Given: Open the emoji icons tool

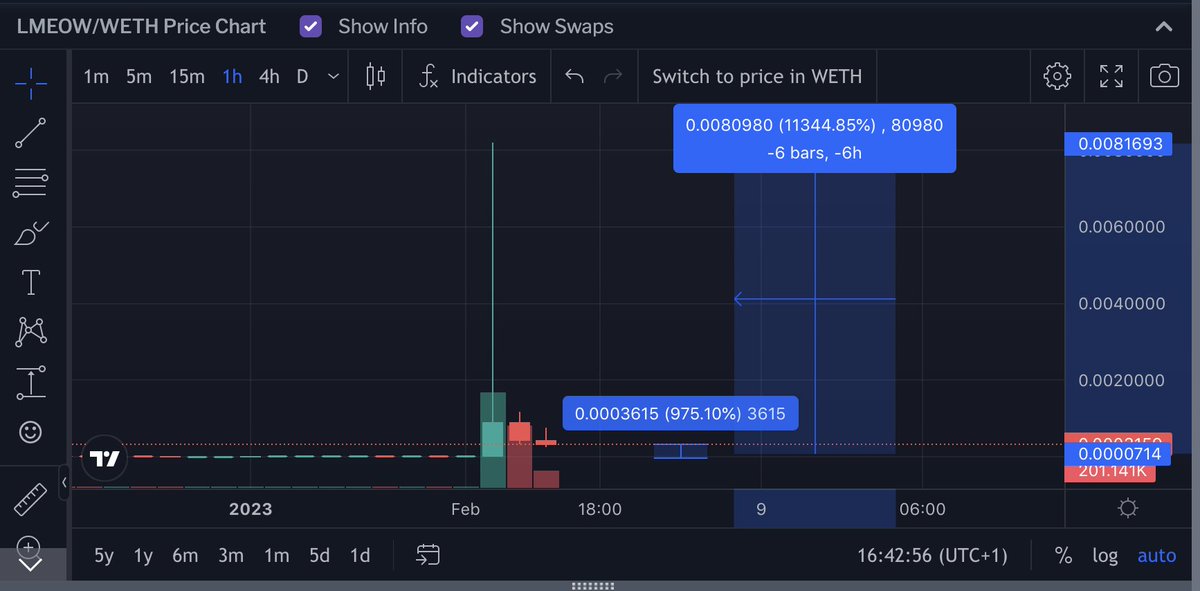Looking at the screenshot, I should (x=31, y=432).
